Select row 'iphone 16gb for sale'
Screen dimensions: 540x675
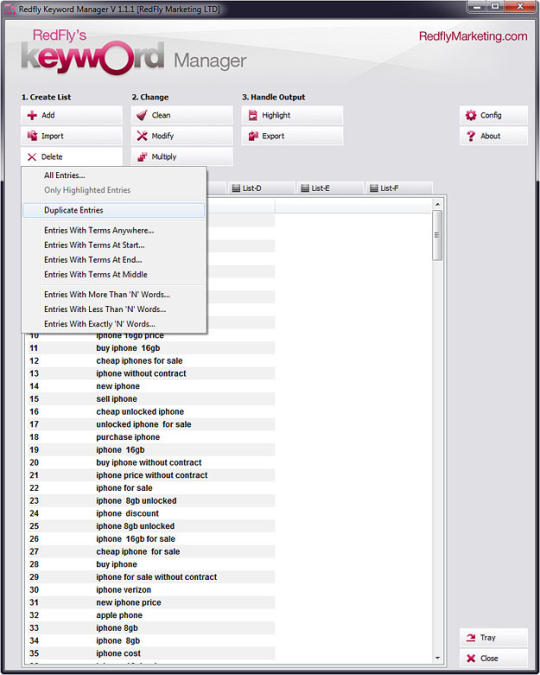coord(150,539)
